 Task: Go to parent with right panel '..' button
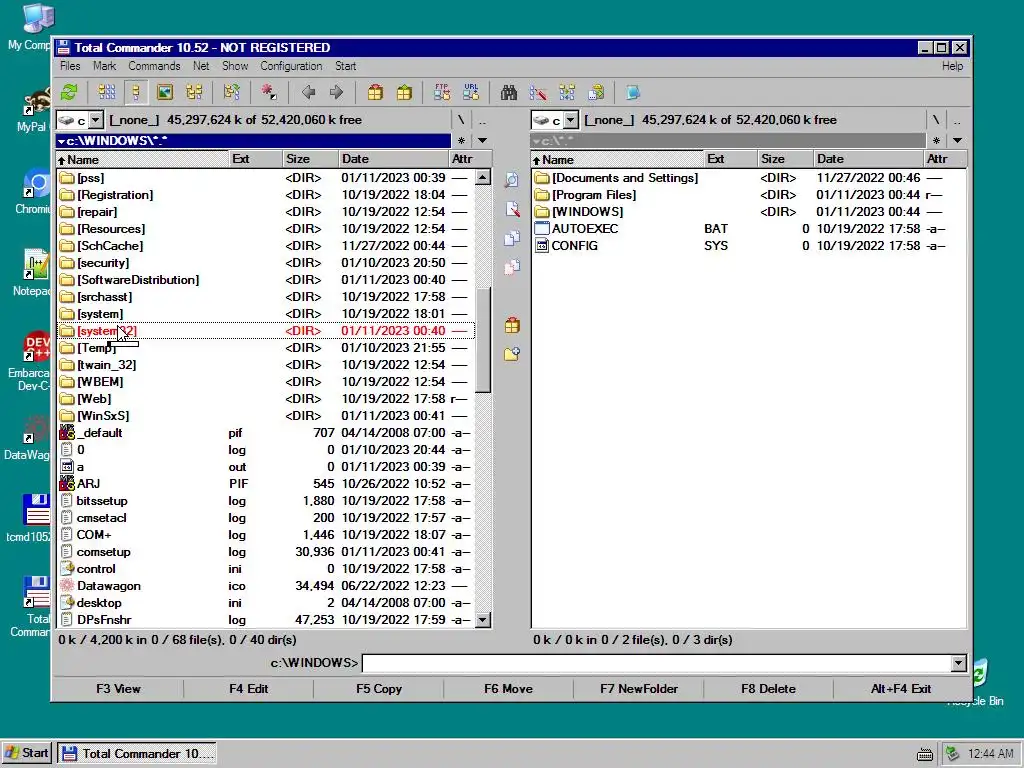tap(957, 120)
